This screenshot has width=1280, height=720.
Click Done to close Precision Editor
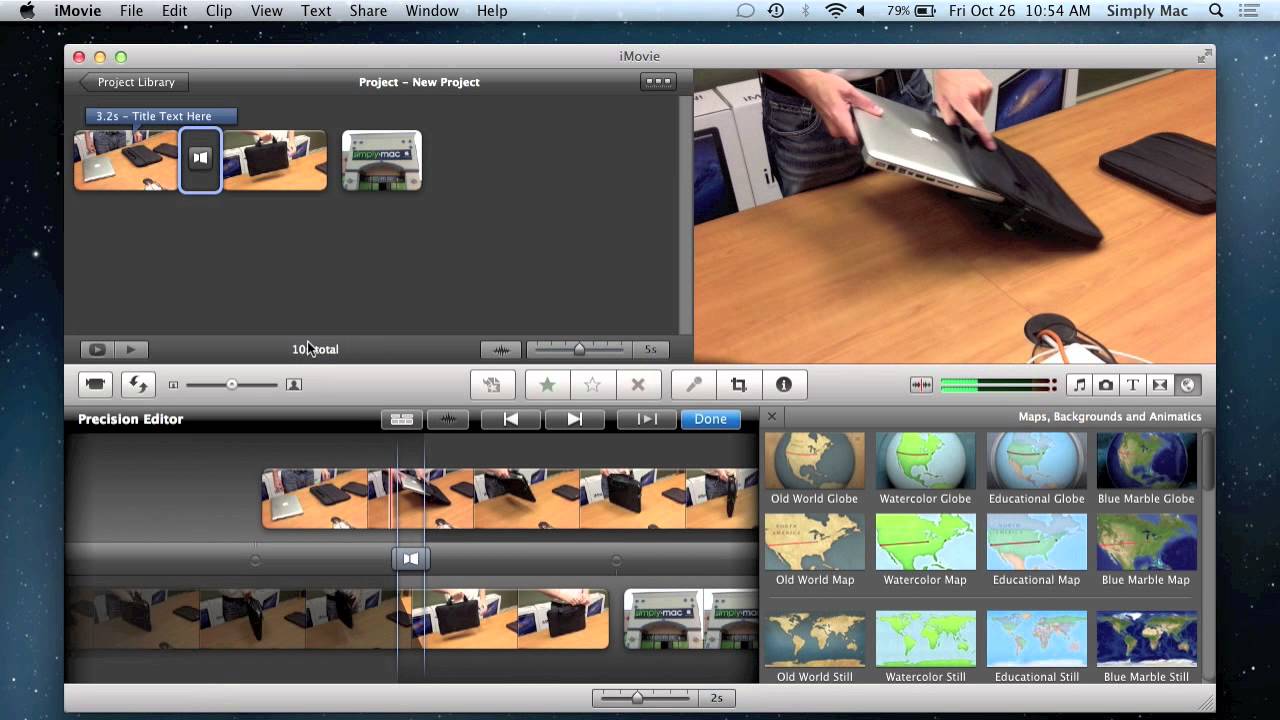(710, 419)
